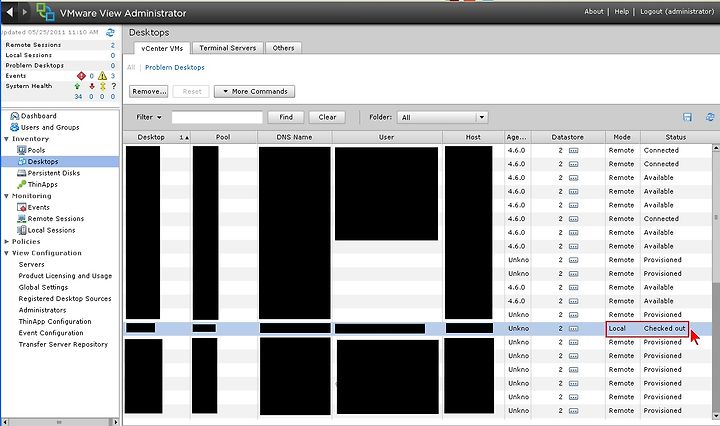Viewport: 720px width, 426px height.
Task: Open Registered Desktop Sources
Action: [x=65, y=299]
